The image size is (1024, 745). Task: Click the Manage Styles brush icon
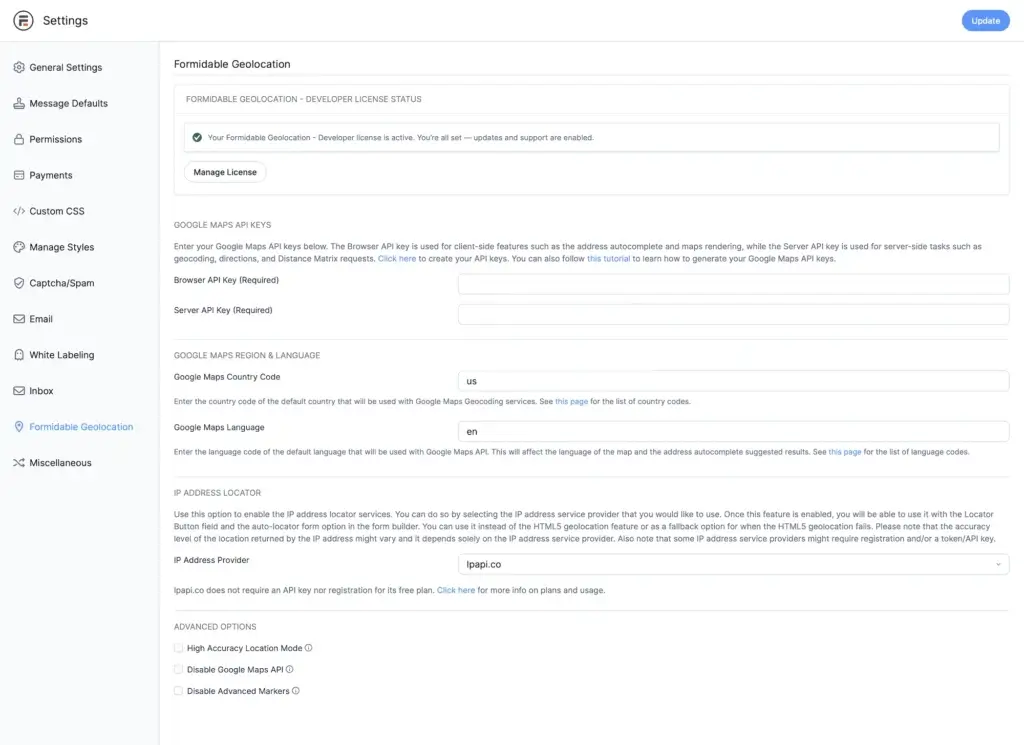point(18,247)
